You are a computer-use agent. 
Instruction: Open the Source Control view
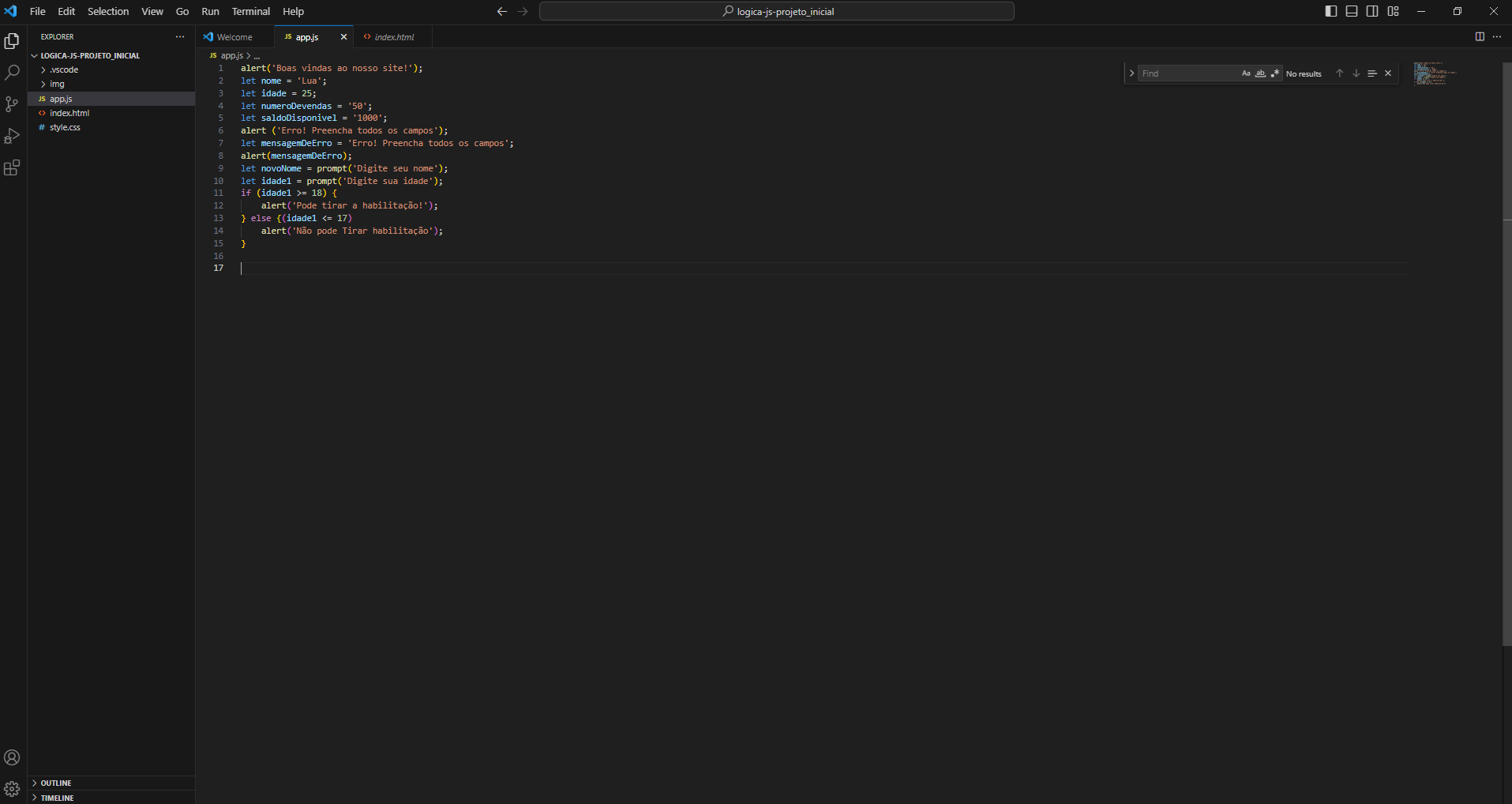tap(12, 104)
